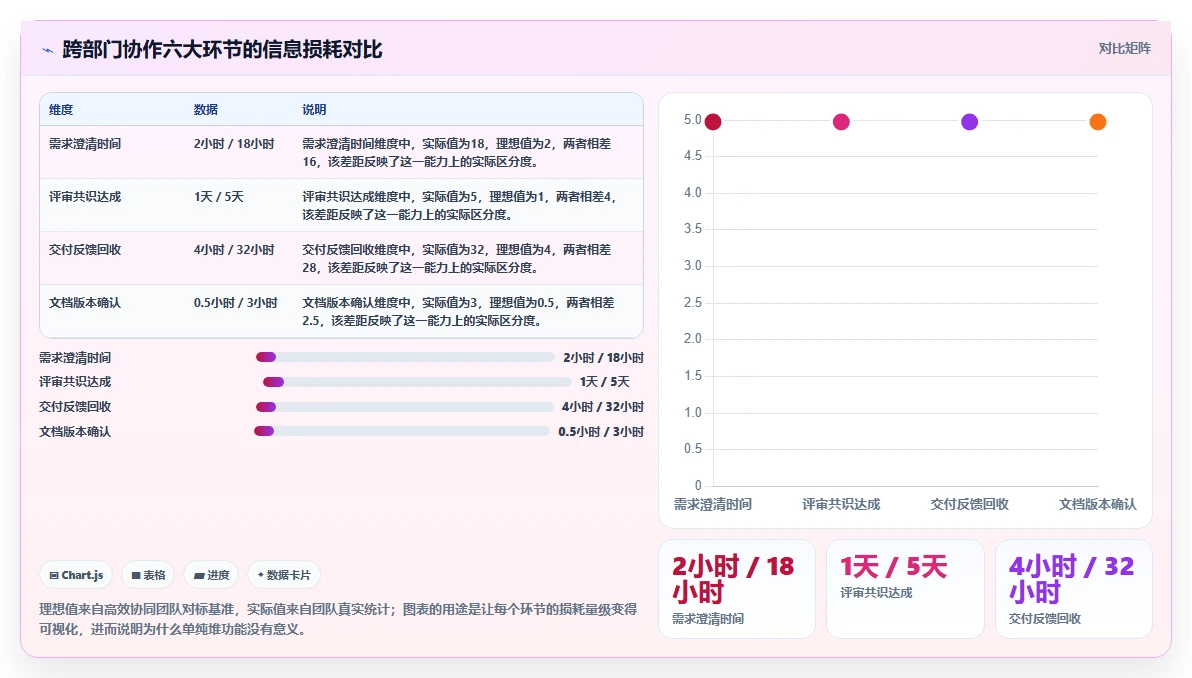Click the 文档版本确认 progress bar
The width and height of the screenshot is (1192, 678).
point(401,431)
